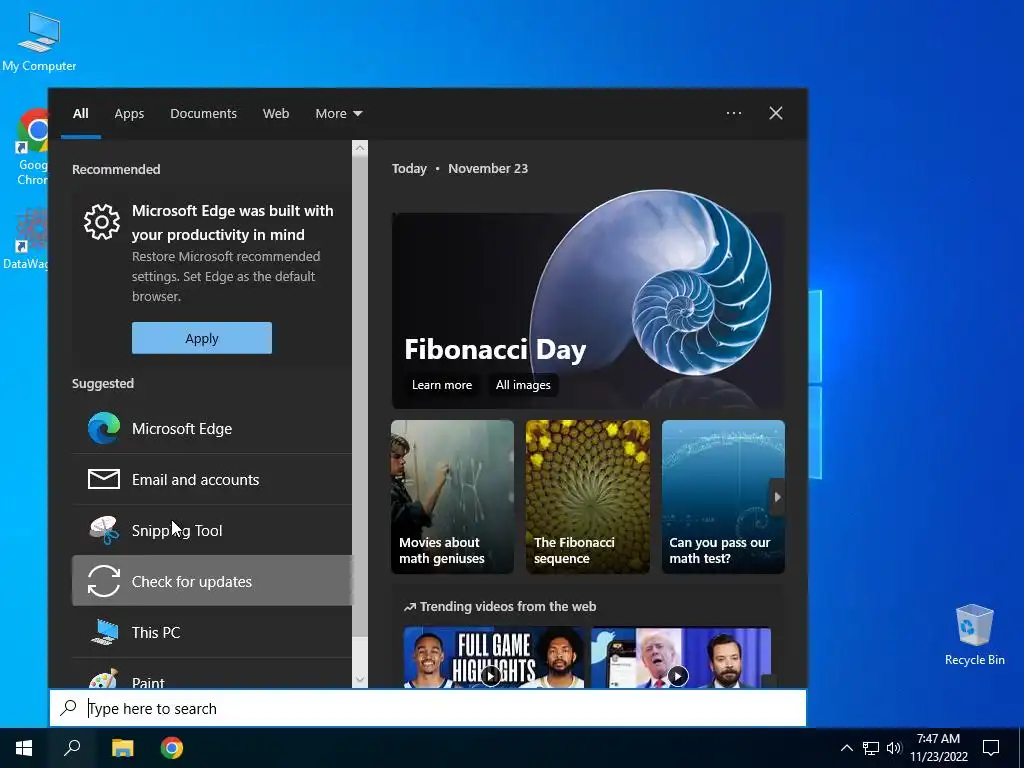Click the taskbar clock showing 7:47 AM
Viewport: 1024px width, 768px height.
pos(938,748)
